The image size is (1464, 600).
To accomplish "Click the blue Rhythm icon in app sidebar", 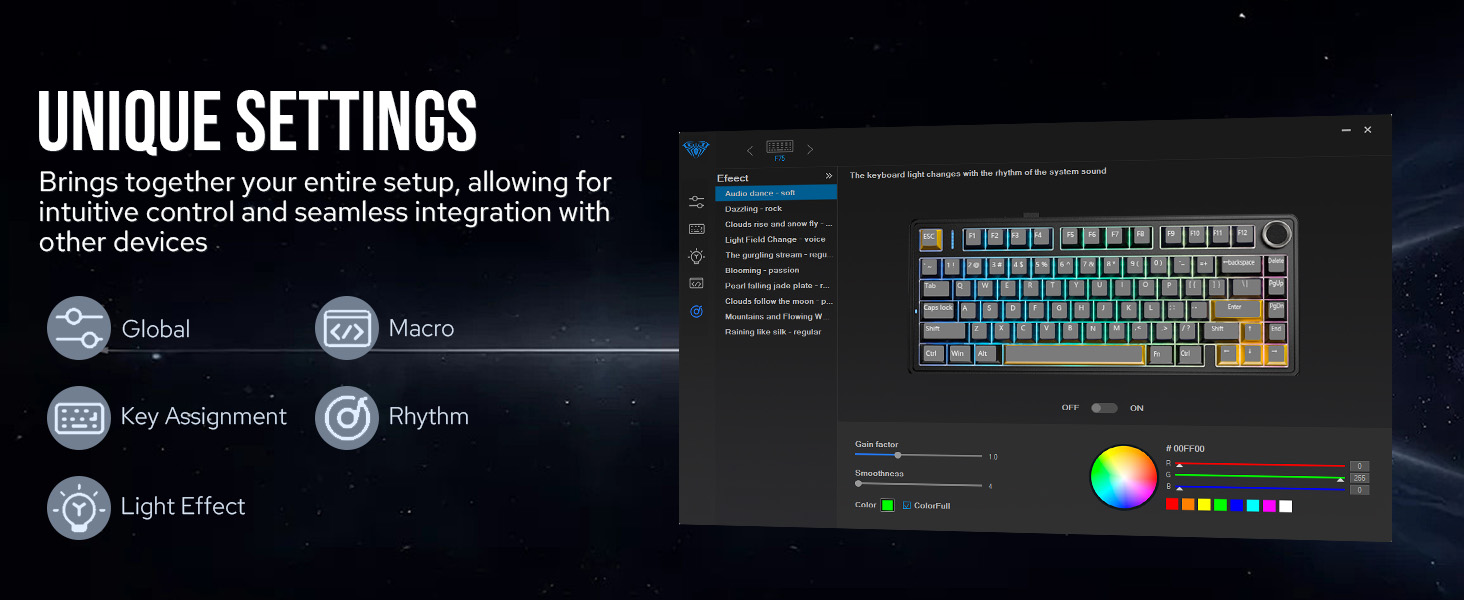I will (x=697, y=312).
